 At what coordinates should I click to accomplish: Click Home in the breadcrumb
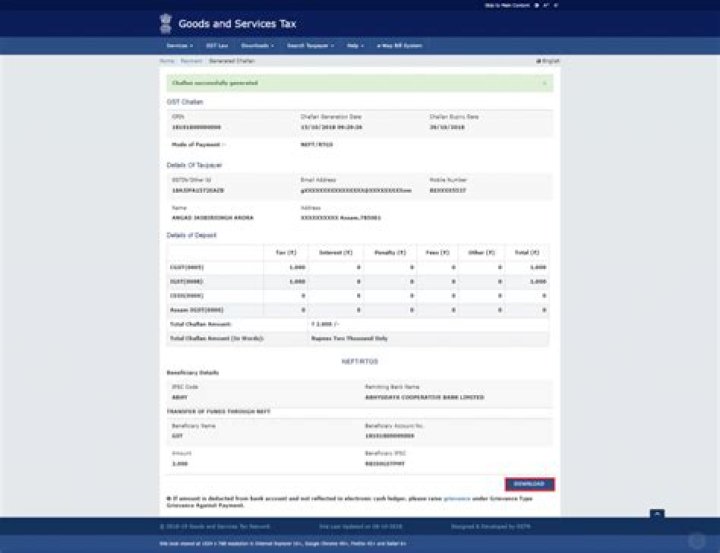tap(166, 61)
